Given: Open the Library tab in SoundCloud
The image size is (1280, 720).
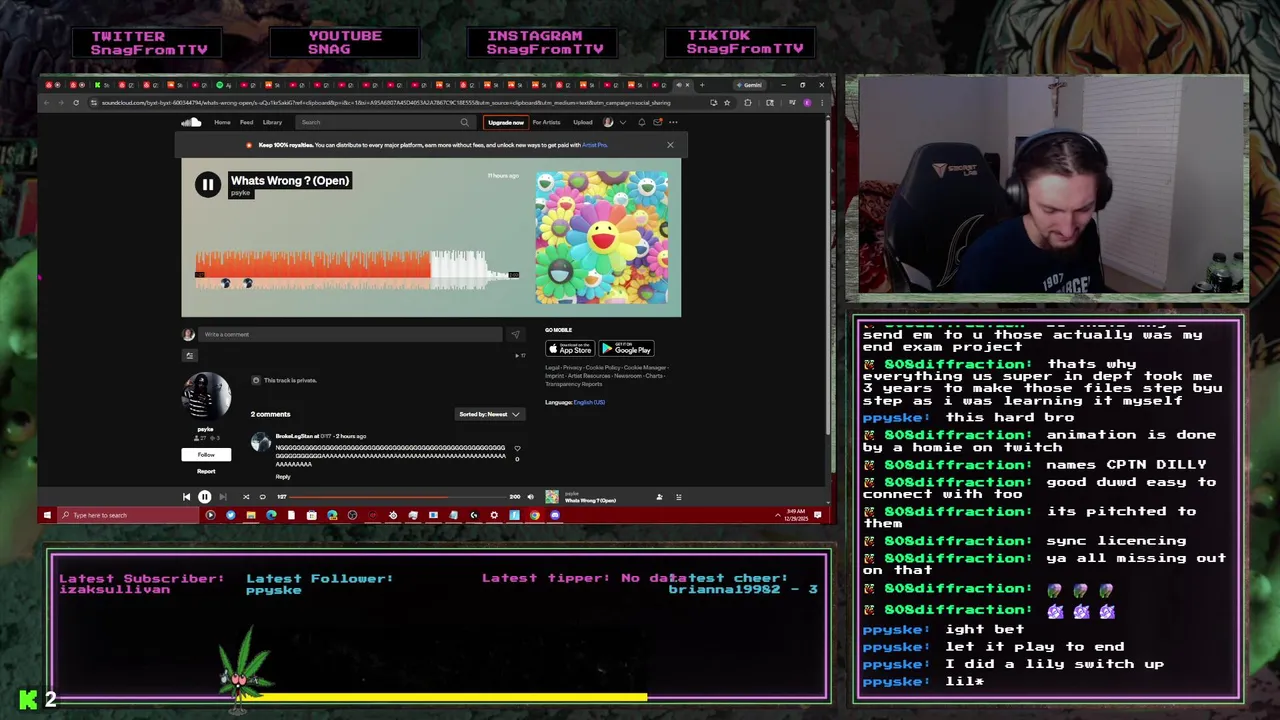Looking at the screenshot, I should point(272,122).
